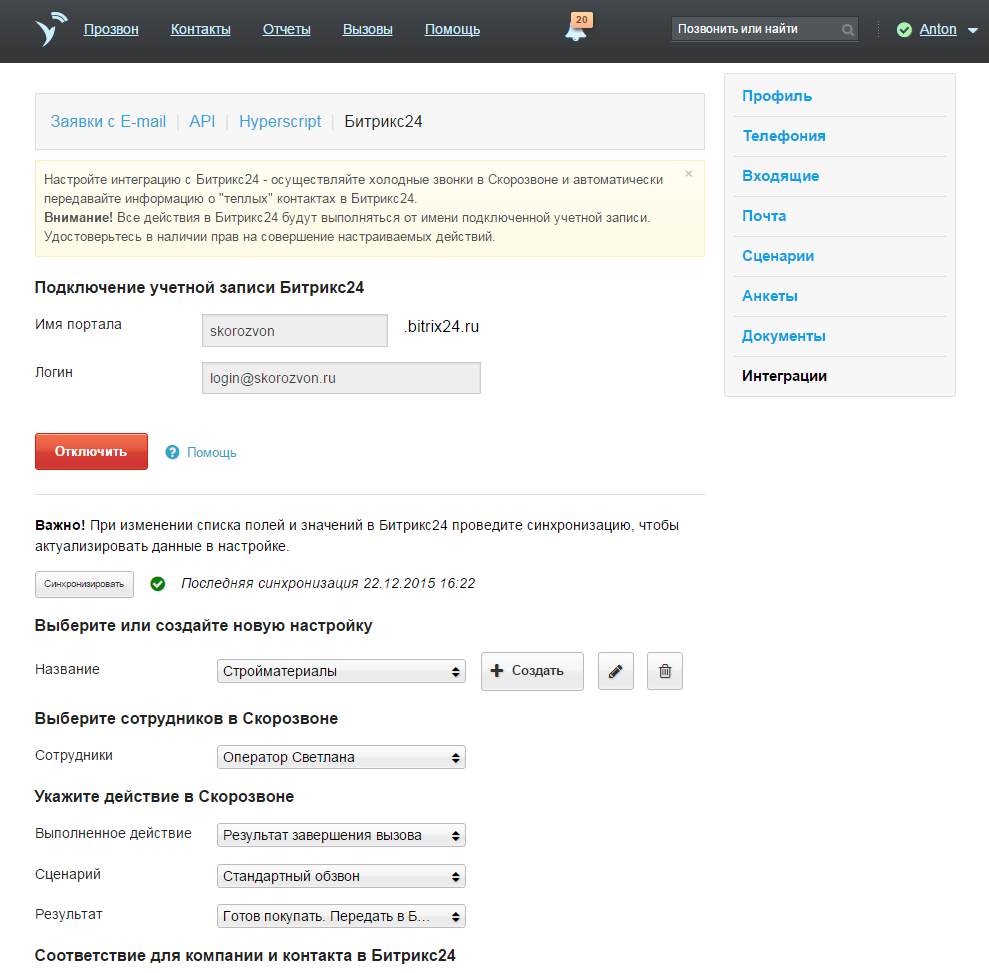Open the Выполненное действие dropdown
The height and width of the screenshot is (973, 989).
(341, 835)
